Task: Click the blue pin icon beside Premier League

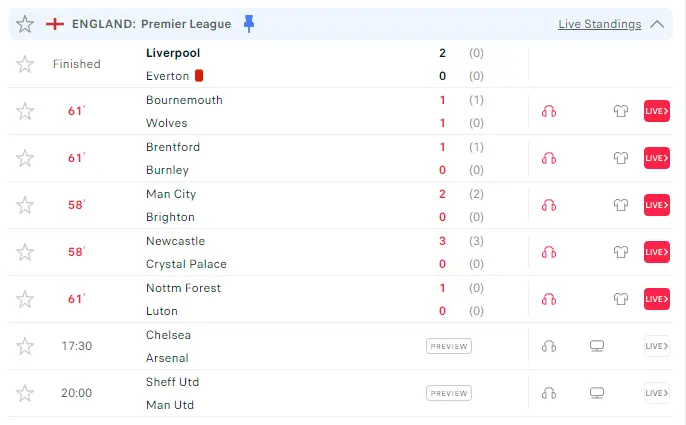Action: [249, 24]
